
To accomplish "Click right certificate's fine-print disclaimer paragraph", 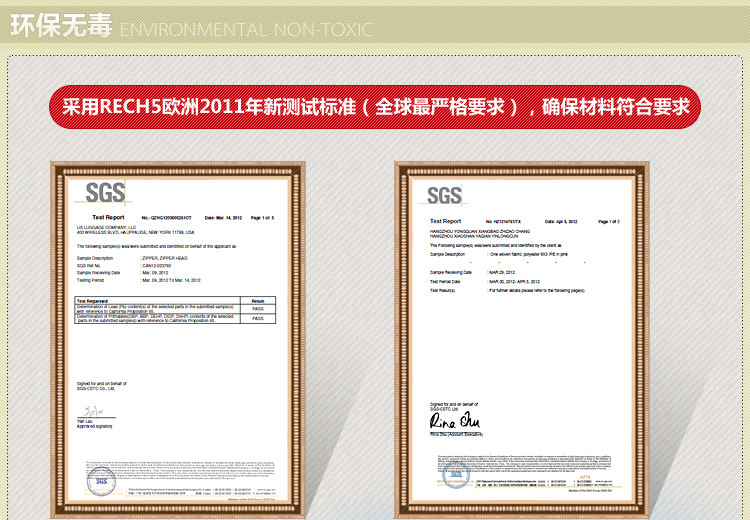I will (x=524, y=462).
